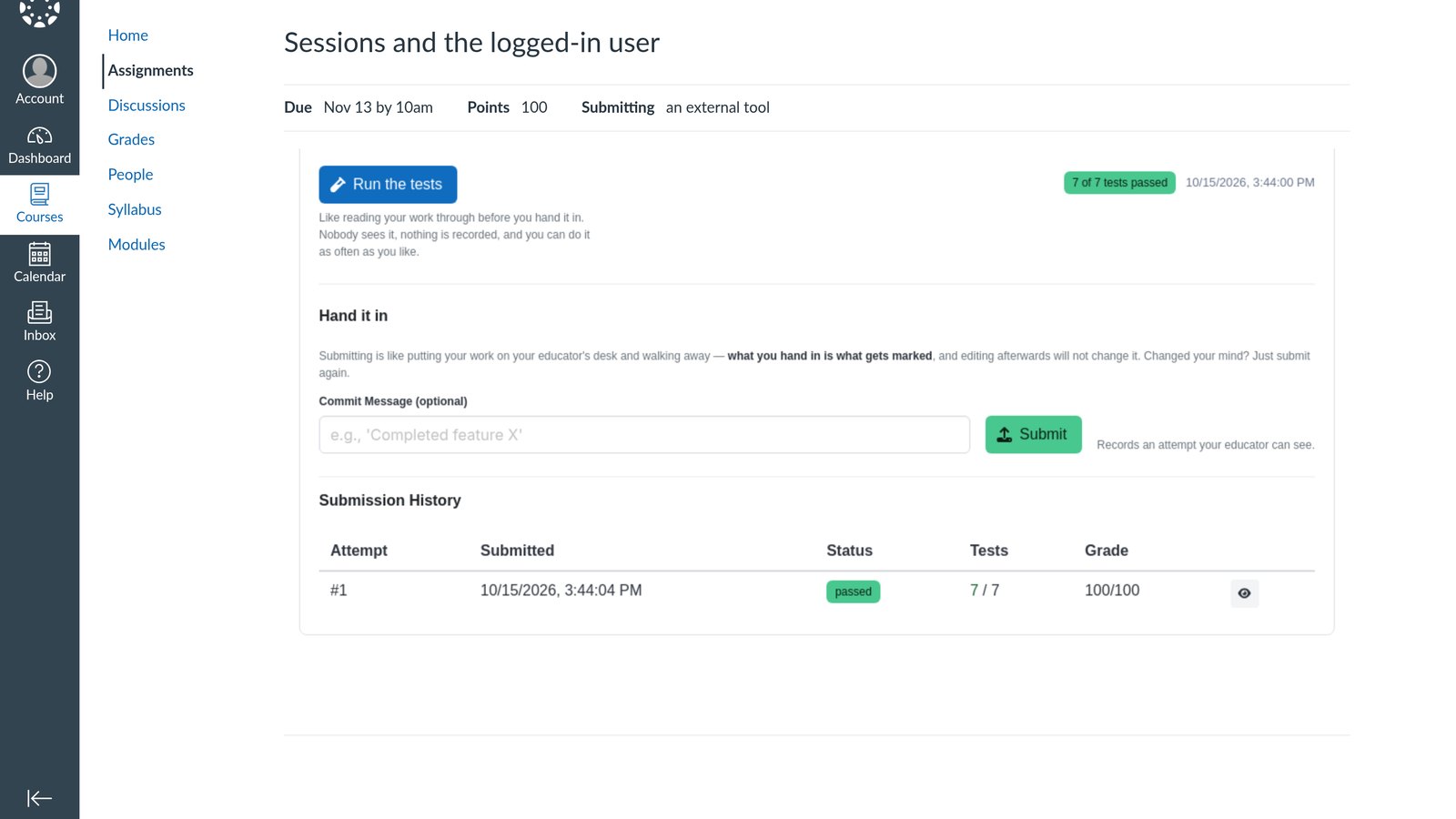Click the '7 / 7' tests cell
The image size is (1456, 819).
985,591
